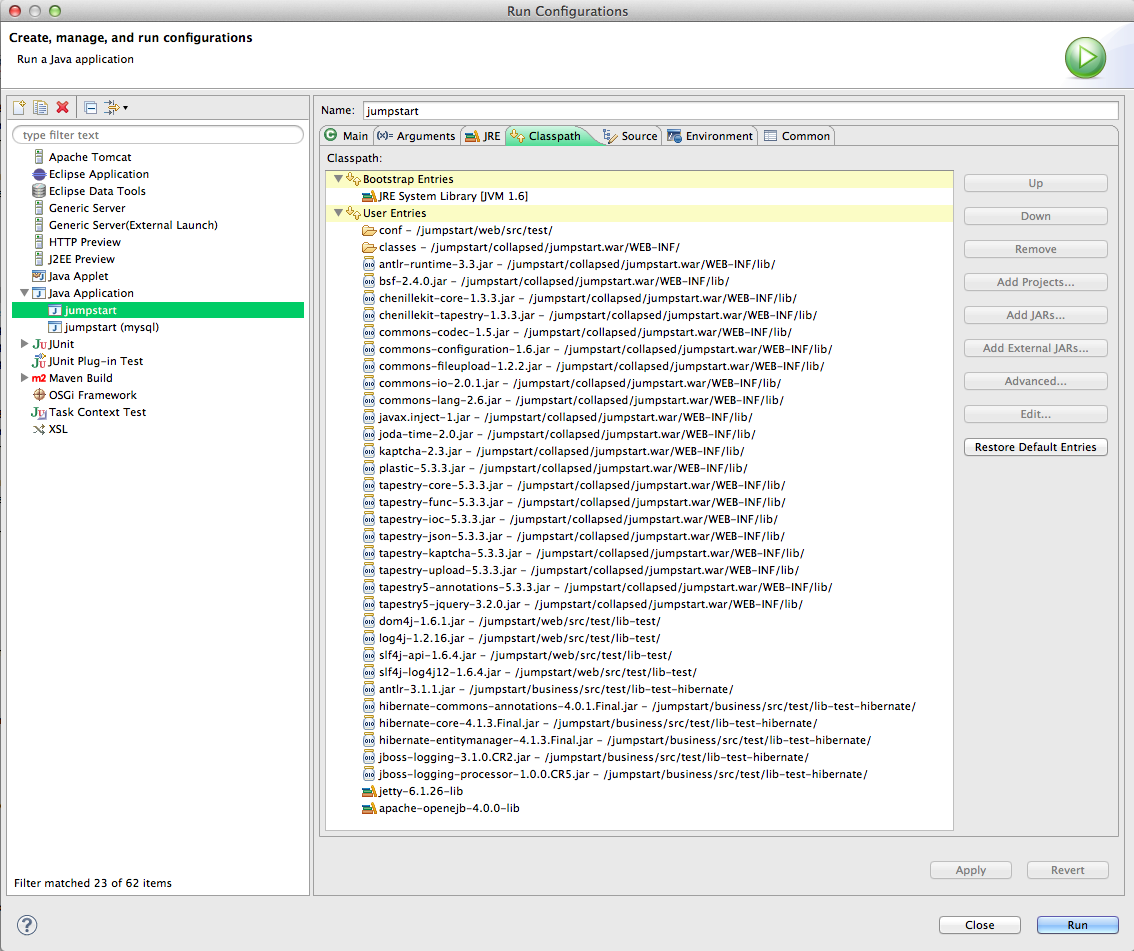Viewport: 1134px width, 951px height.
Task: Click the Revert button
Action: (x=1067, y=870)
